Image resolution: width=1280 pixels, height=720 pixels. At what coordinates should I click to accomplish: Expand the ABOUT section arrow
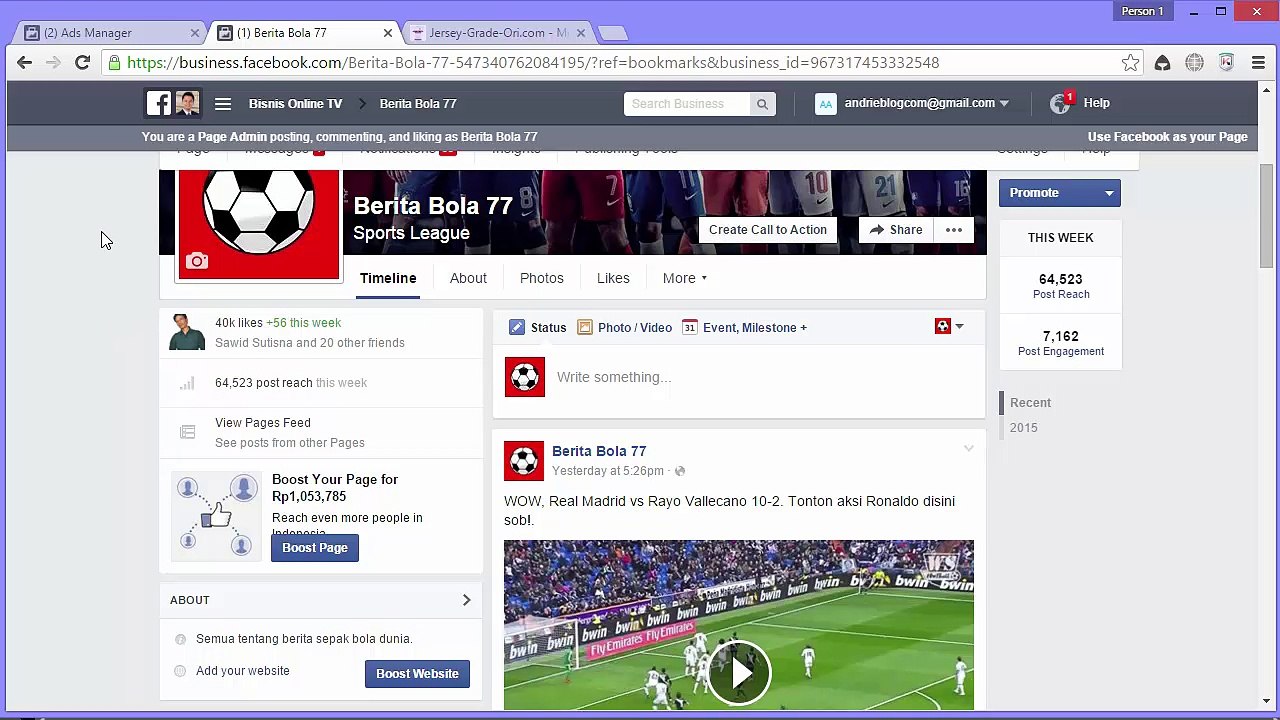point(466,600)
